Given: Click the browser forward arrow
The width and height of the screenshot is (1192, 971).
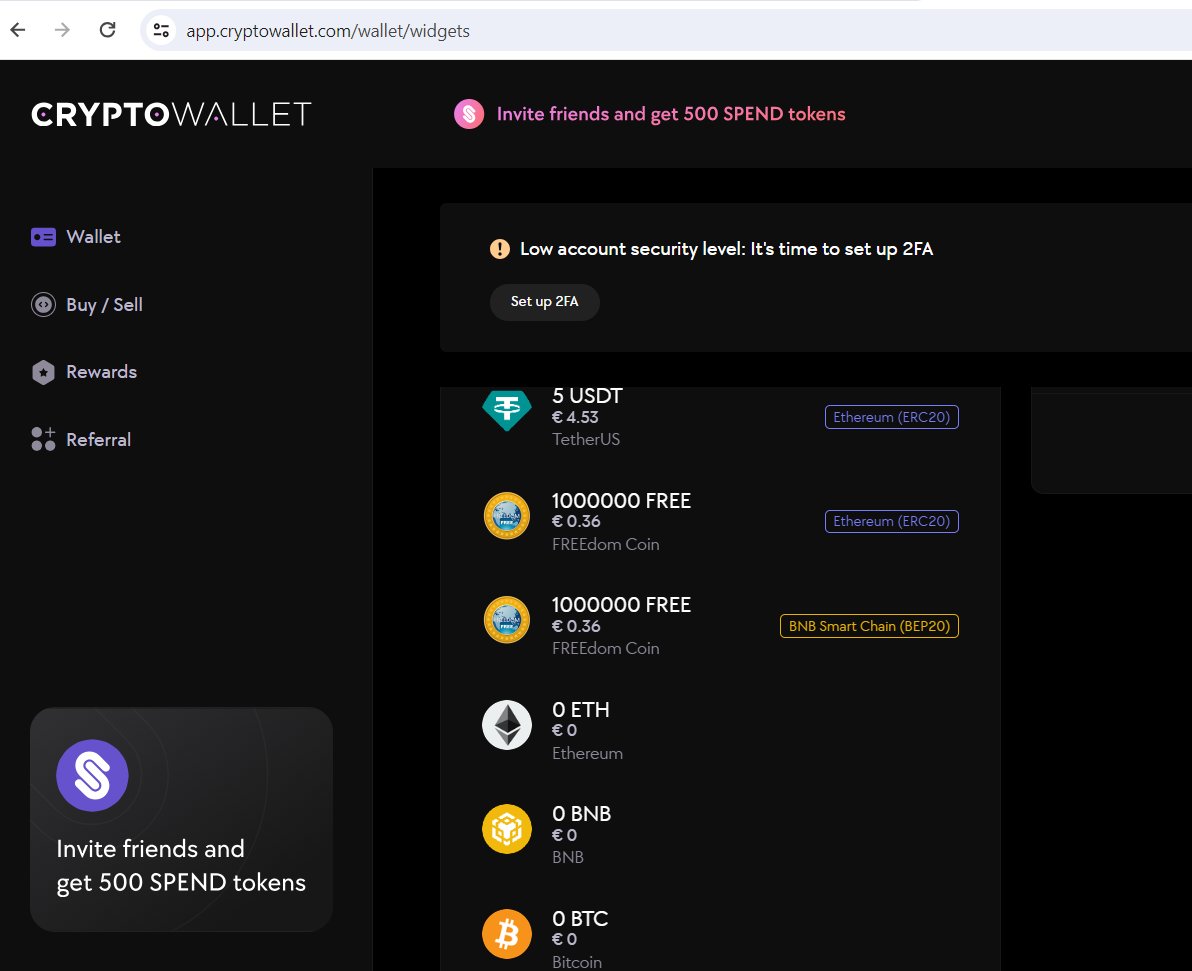Looking at the screenshot, I should coord(62,30).
